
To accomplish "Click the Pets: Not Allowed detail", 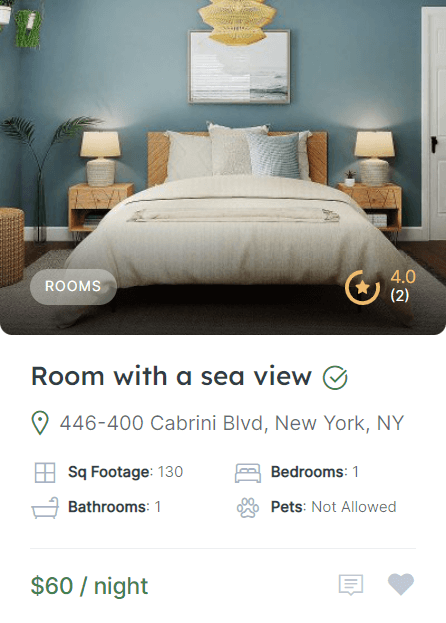I will click(334, 507).
